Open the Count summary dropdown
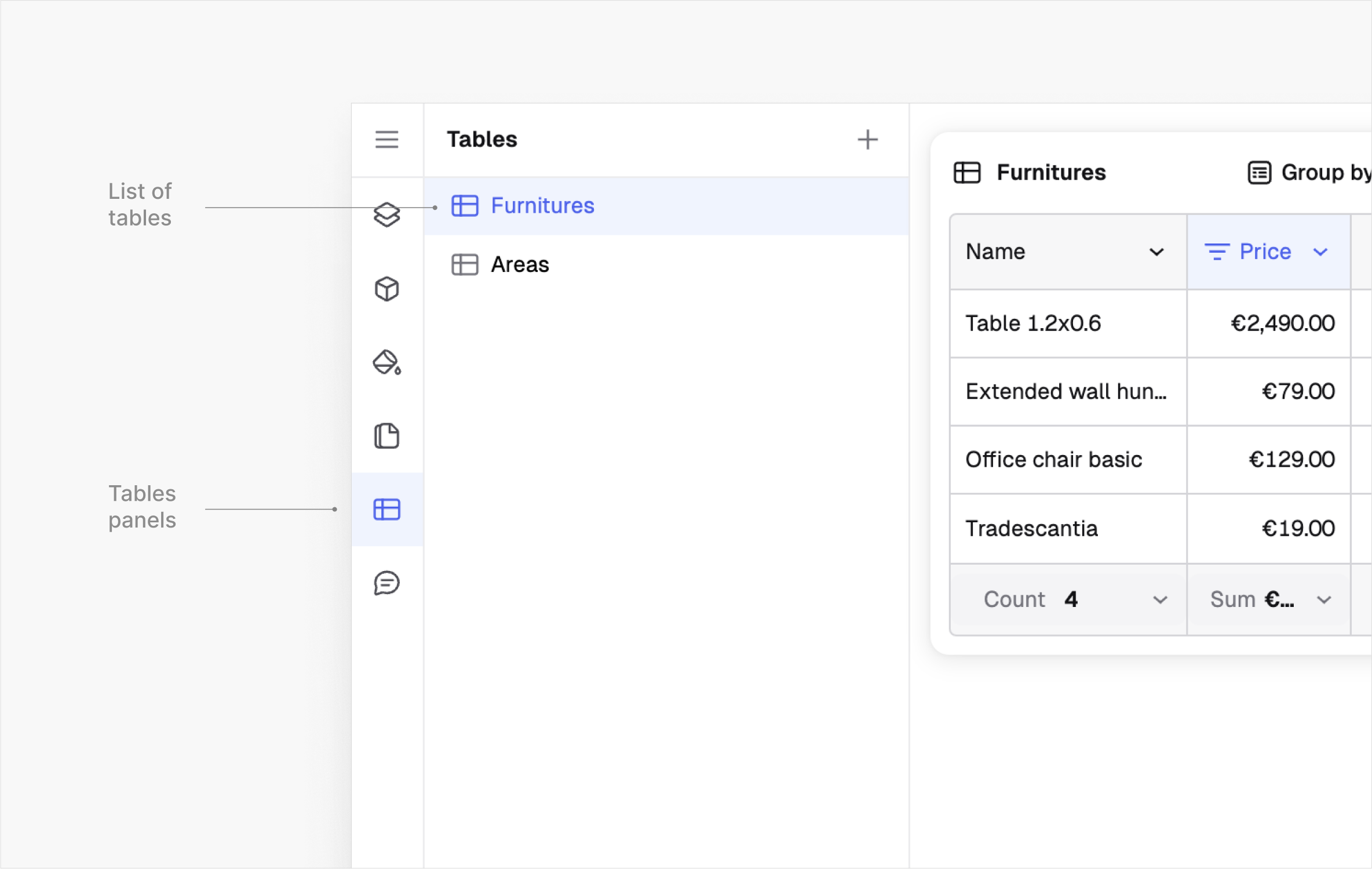This screenshot has height=869, width=1372. tap(1068, 599)
